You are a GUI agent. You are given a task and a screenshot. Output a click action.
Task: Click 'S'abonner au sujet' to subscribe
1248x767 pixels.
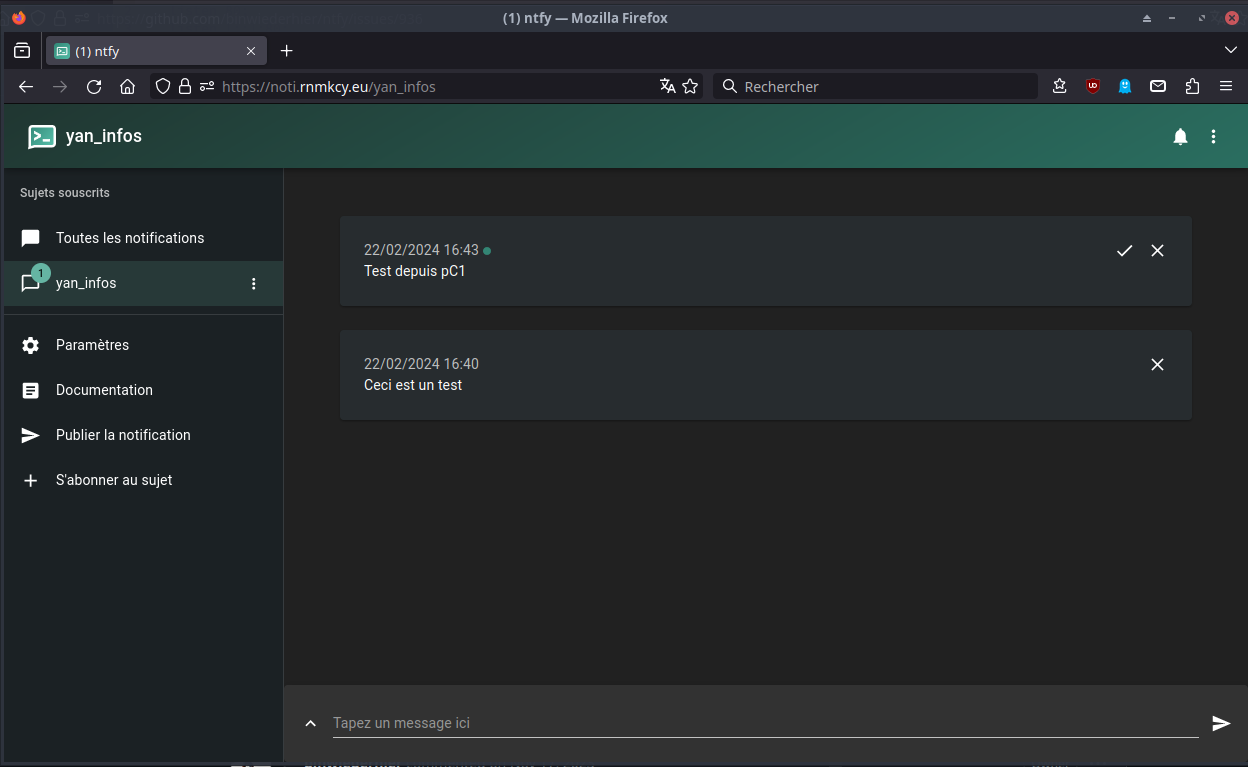(114, 480)
